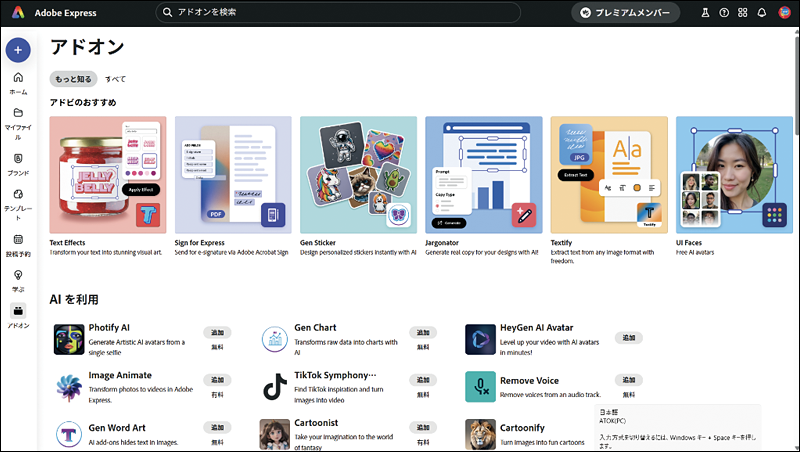Open My Files (マイファイル) in the sidebar
The image size is (800, 452).
[x=18, y=124]
